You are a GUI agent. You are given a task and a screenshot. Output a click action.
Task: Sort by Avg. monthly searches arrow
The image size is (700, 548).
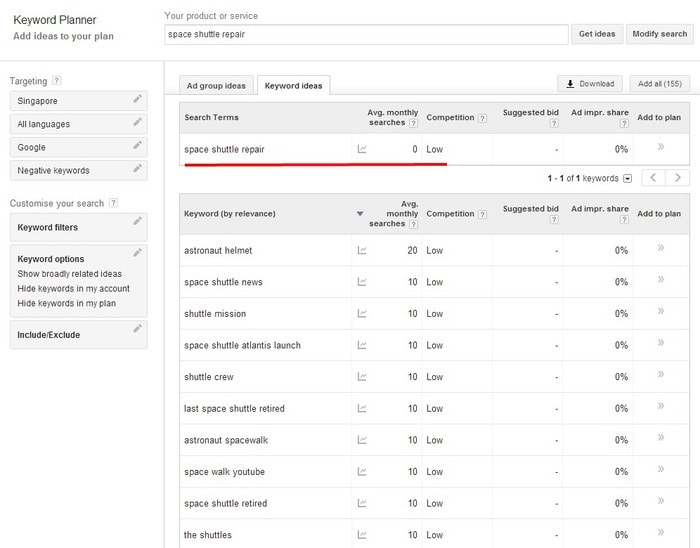click(x=360, y=214)
